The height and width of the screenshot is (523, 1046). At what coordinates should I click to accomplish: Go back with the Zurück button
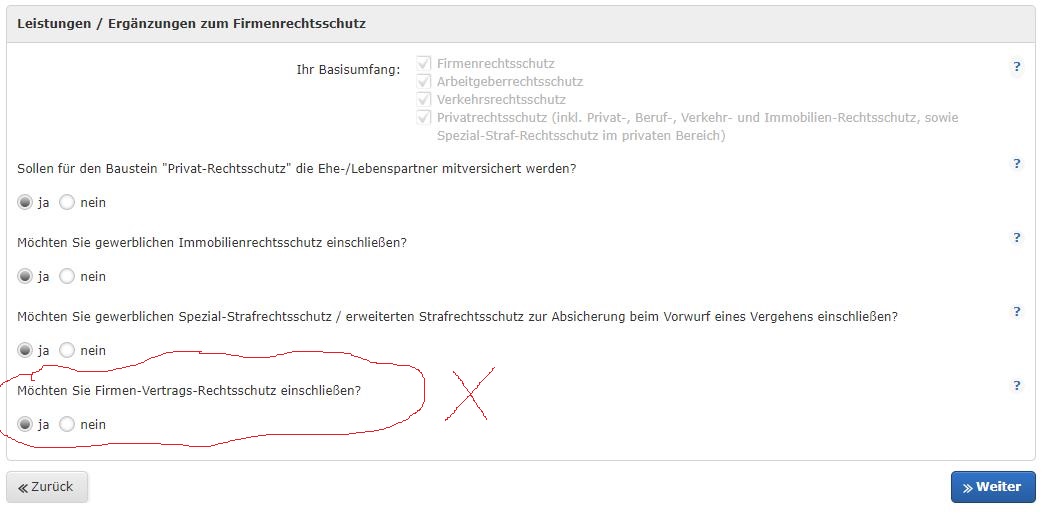(47, 487)
